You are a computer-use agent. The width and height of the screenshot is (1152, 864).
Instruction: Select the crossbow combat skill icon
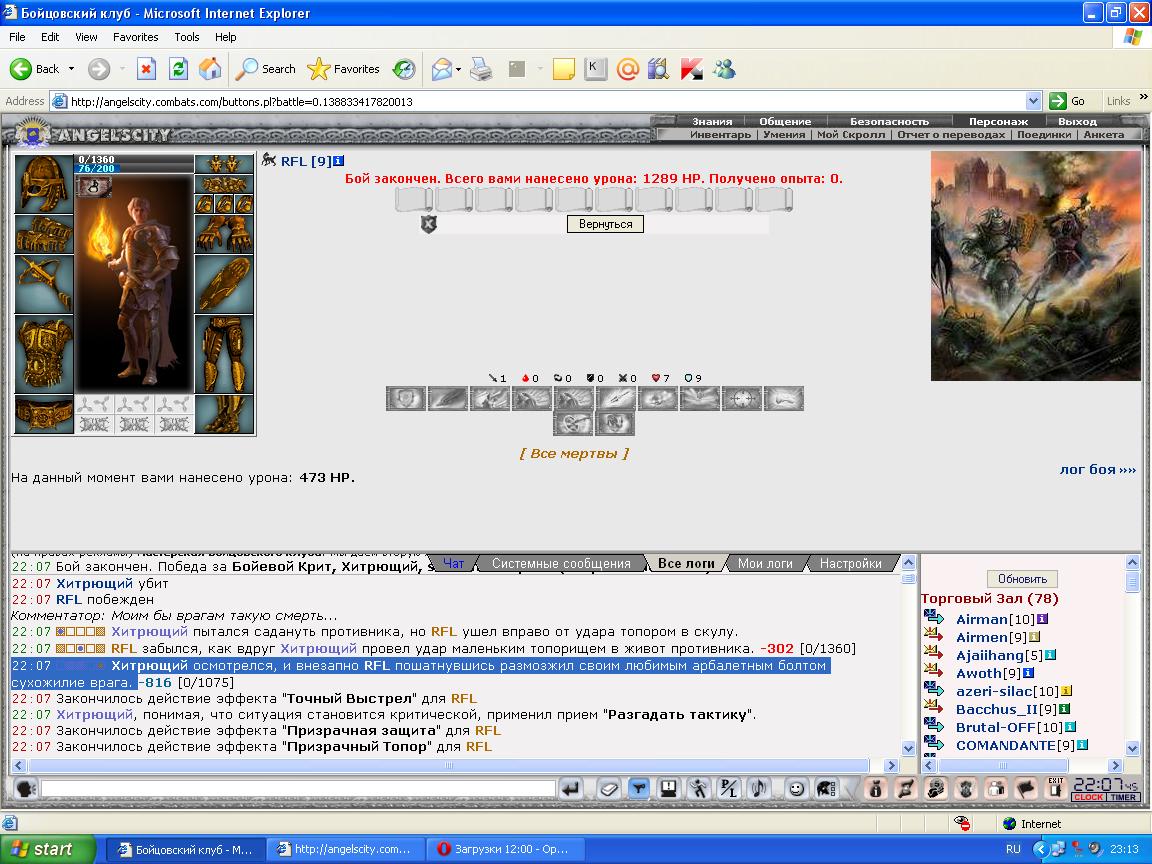pos(573,423)
